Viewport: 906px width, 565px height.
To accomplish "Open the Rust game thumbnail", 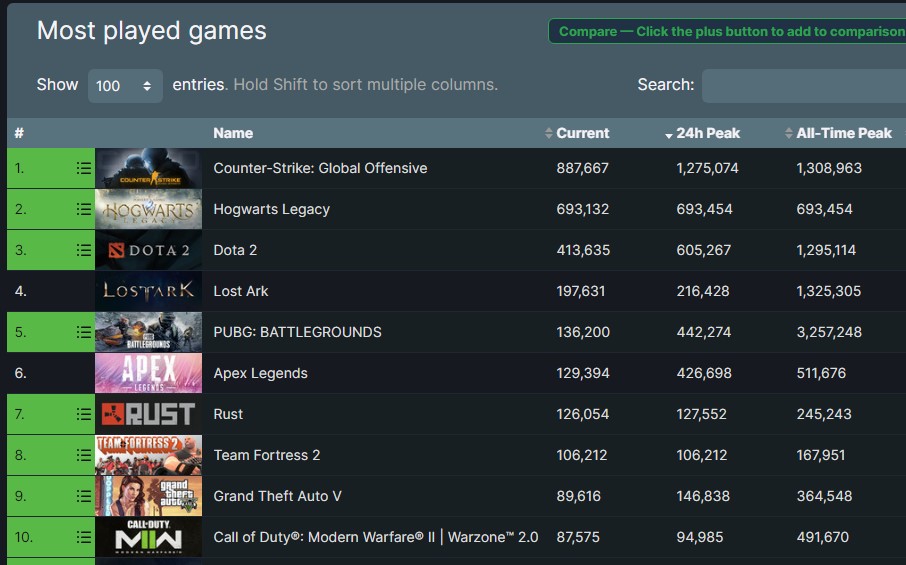I will click(148, 414).
